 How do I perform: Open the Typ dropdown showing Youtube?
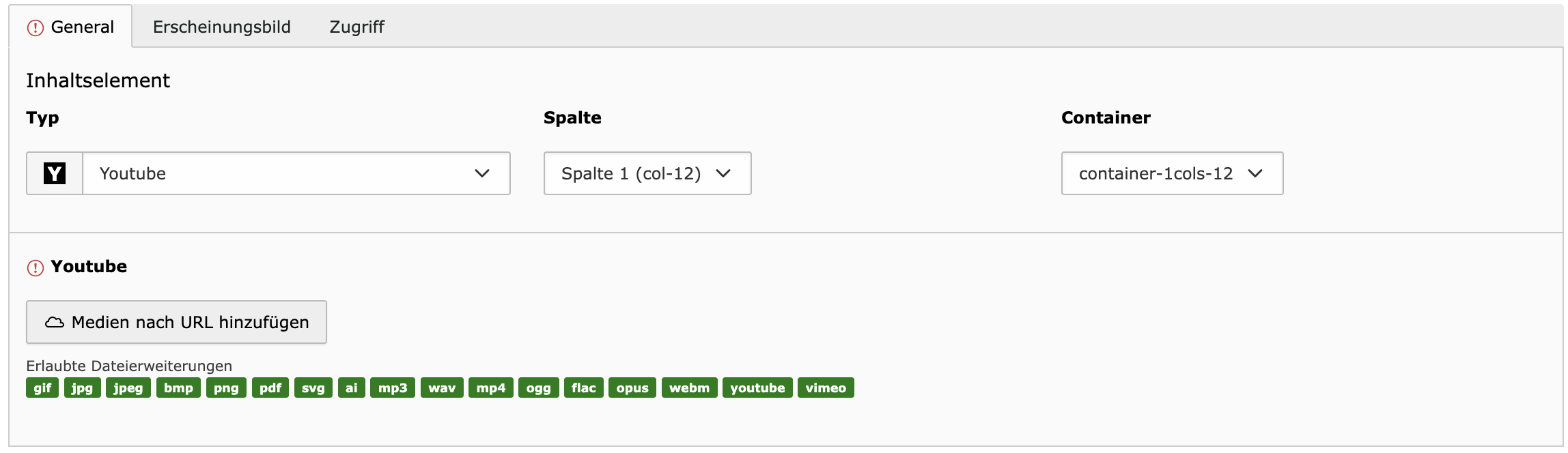click(296, 173)
